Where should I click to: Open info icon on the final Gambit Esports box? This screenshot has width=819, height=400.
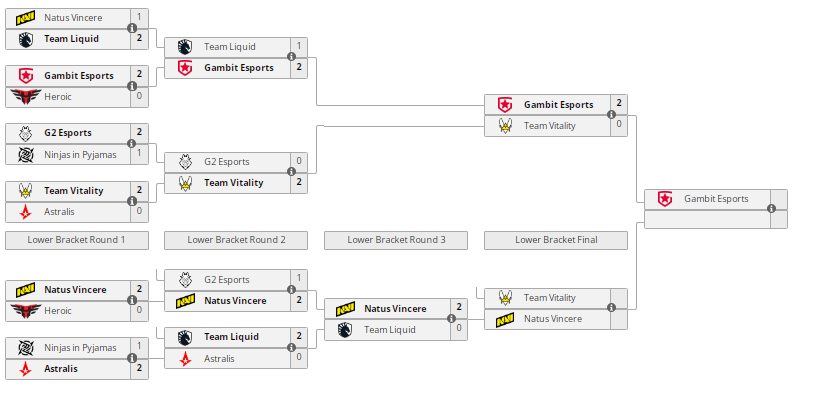click(772, 209)
